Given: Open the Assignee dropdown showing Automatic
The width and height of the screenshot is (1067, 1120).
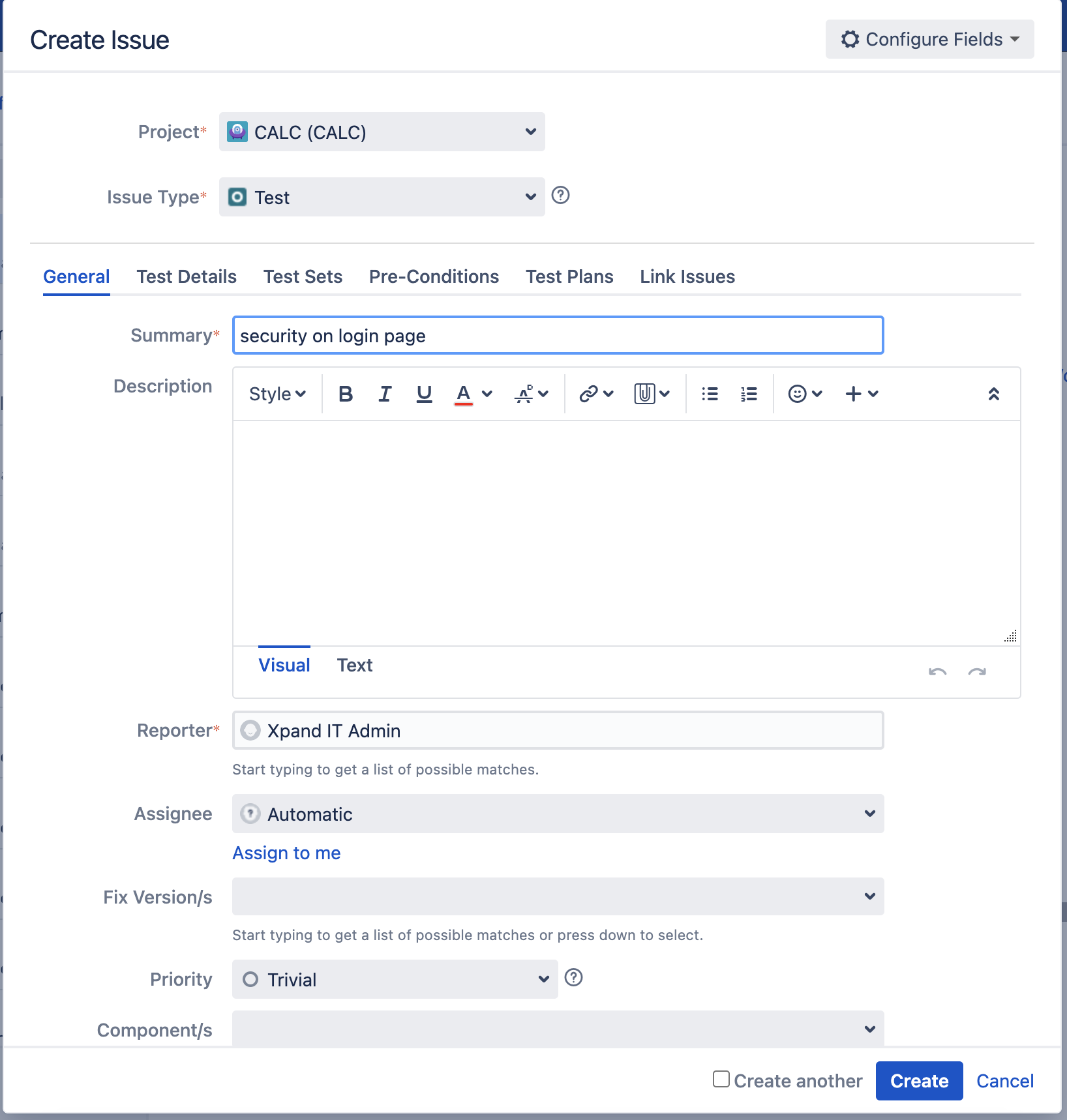Looking at the screenshot, I should tap(558, 814).
